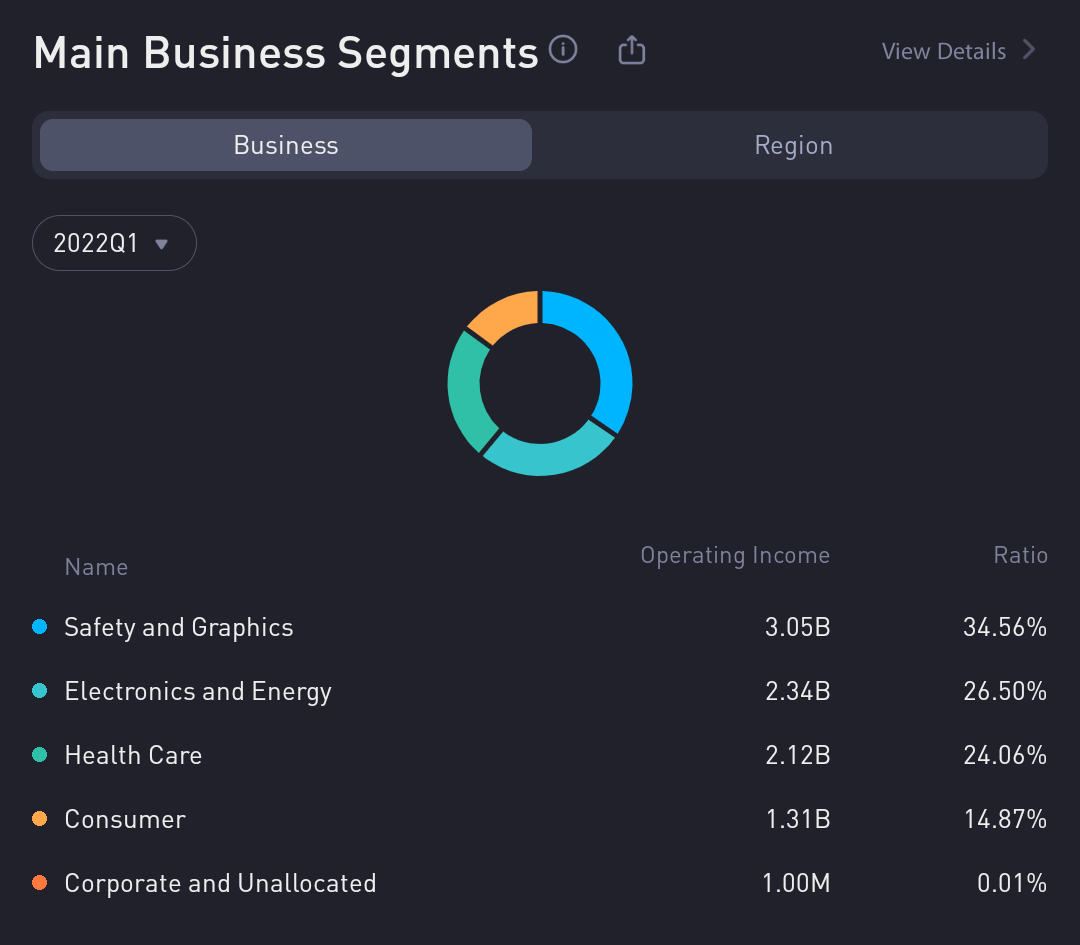
Task: Switch to the Business tab
Action: pos(286,145)
